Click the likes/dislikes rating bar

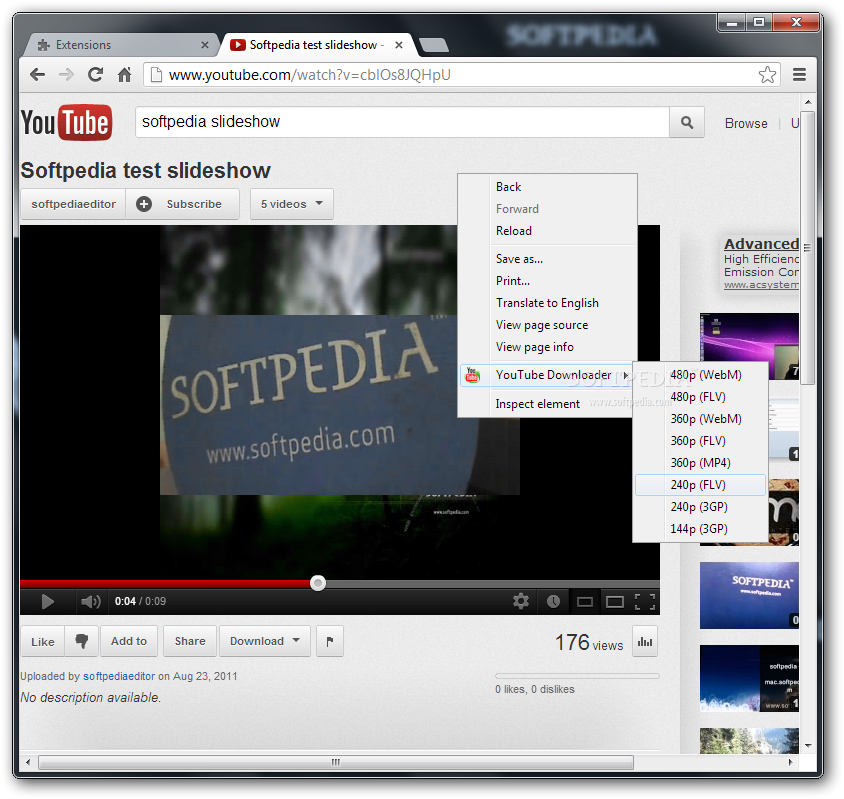577,676
